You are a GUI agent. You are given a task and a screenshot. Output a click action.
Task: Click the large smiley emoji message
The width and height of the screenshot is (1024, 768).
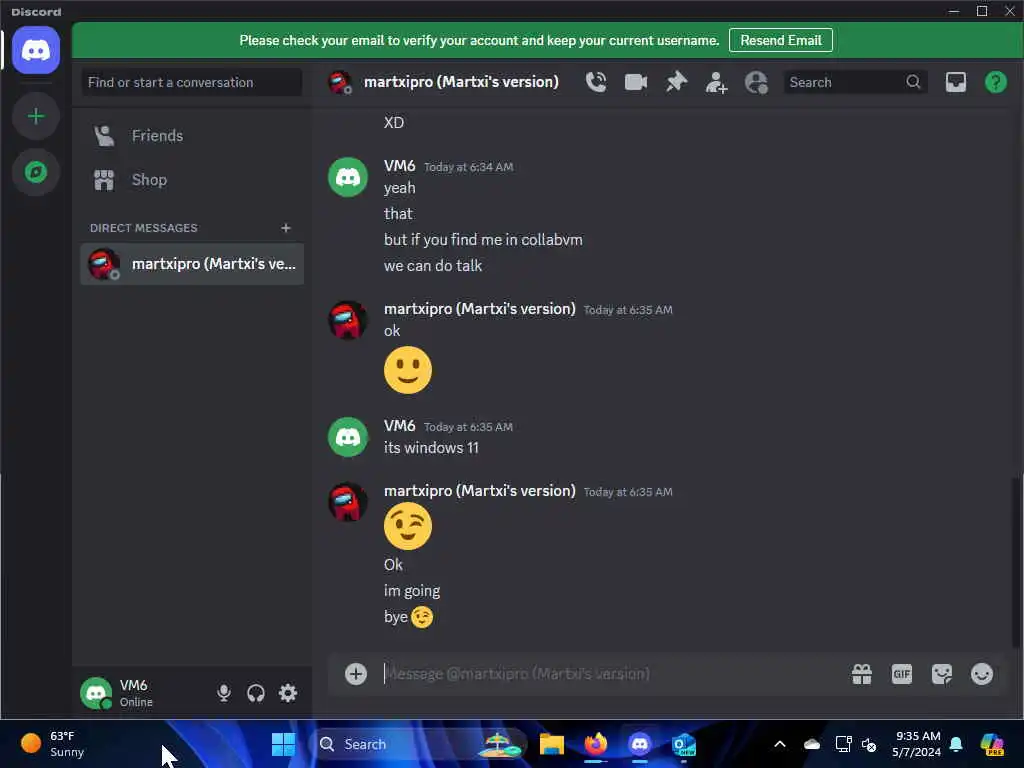tap(408, 370)
